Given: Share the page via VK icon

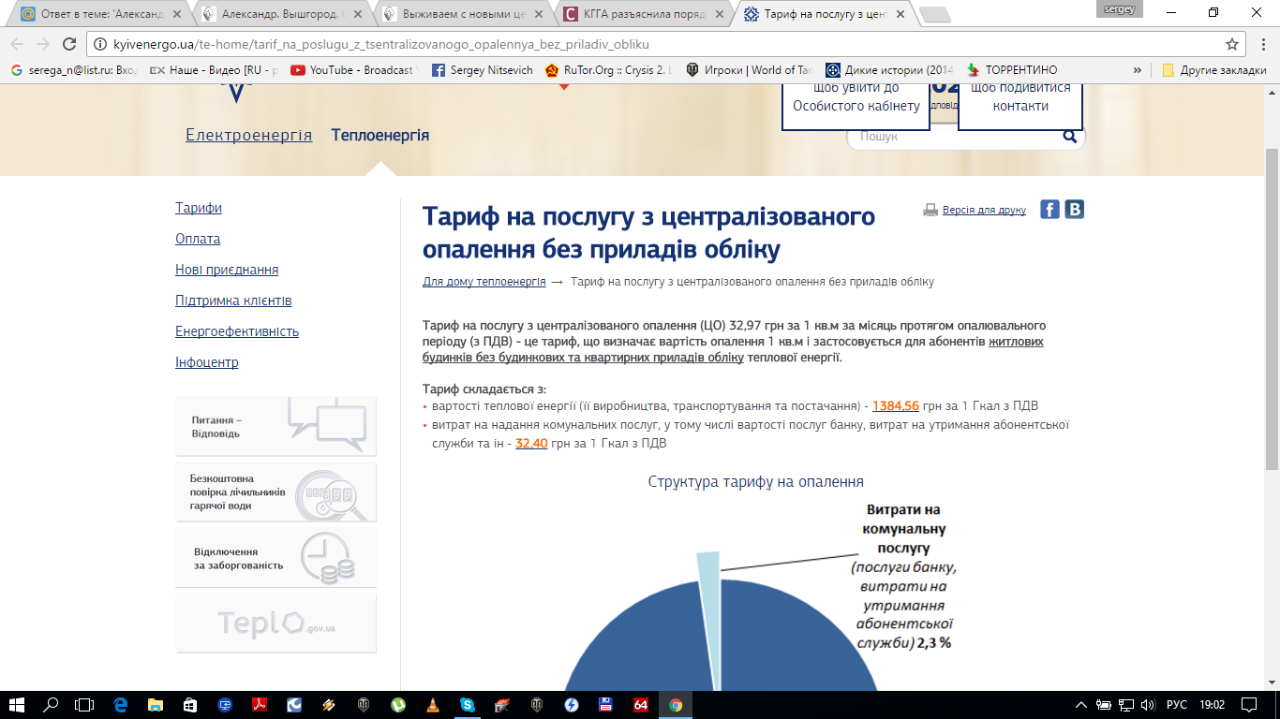Looking at the screenshot, I should coord(1074,209).
